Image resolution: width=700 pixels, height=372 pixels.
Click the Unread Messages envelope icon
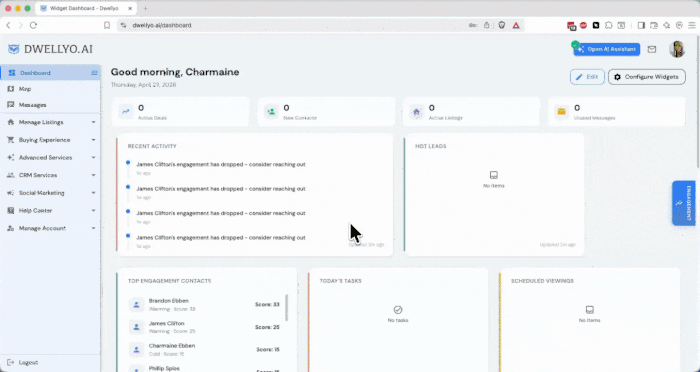coord(561,112)
